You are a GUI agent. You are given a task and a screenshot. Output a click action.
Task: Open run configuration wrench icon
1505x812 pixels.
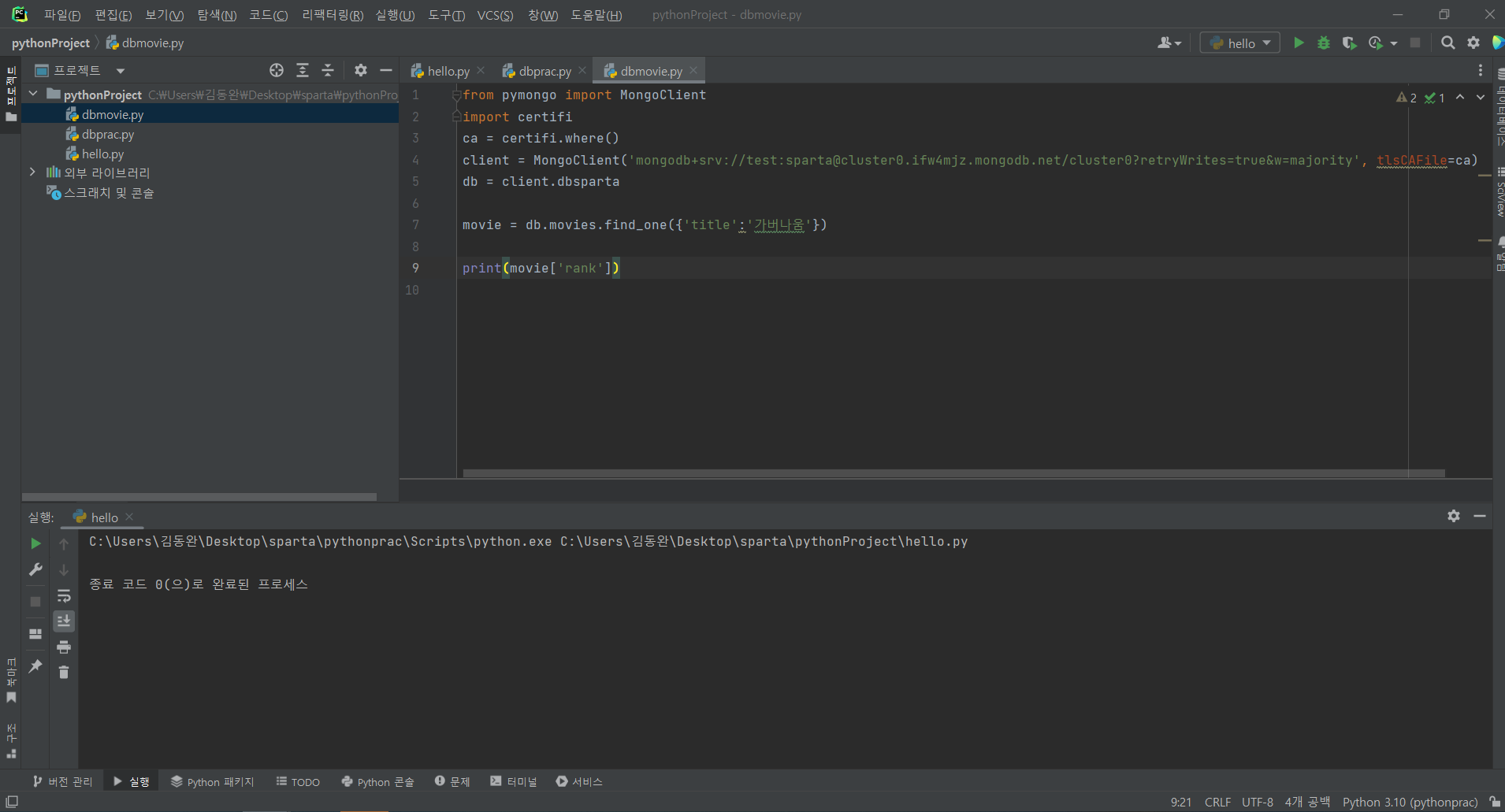pyautogui.click(x=35, y=569)
